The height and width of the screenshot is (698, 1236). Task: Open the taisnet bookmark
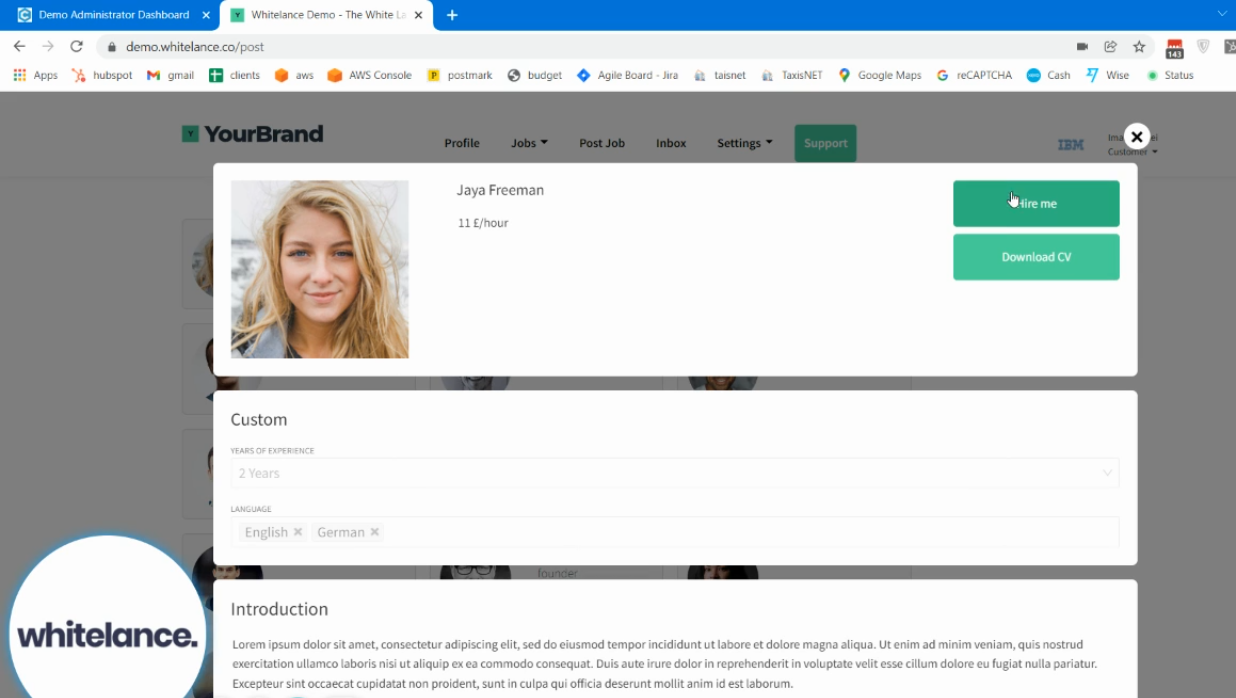tap(719, 75)
